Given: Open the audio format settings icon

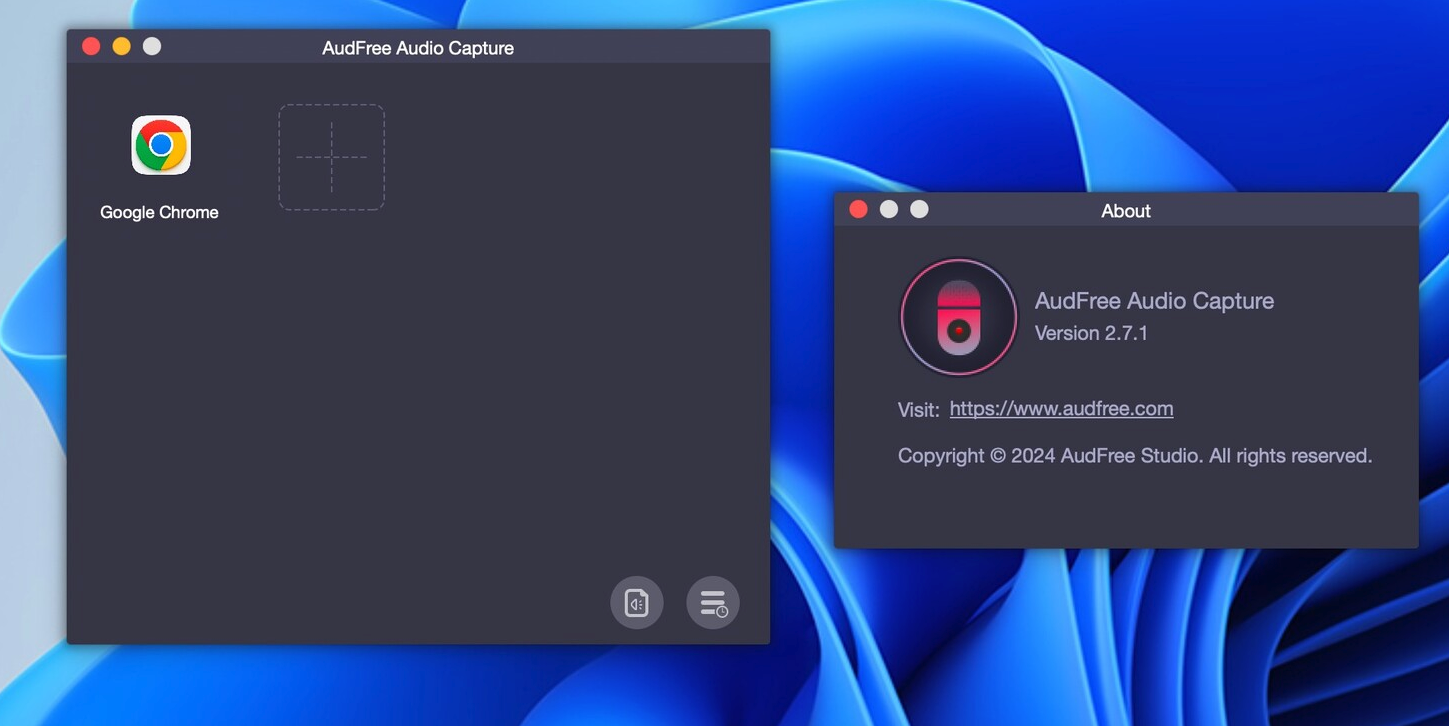Looking at the screenshot, I should (x=637, y=603).
